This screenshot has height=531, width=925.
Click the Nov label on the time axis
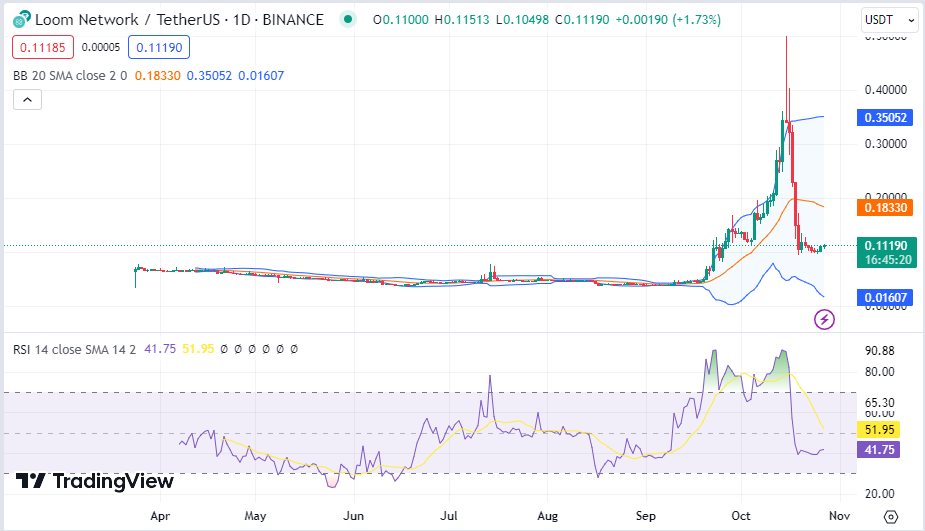[839, 516]
